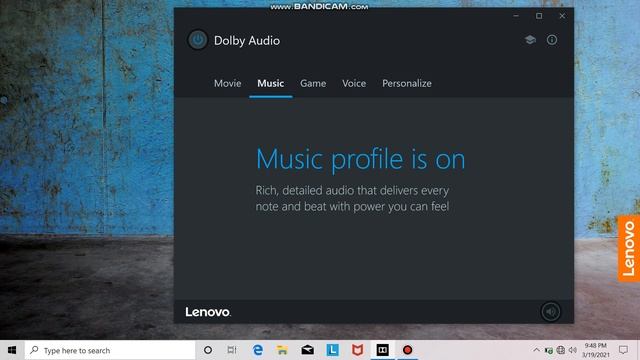
Task: Open the network globe tray icon
Action: [561, 350]
